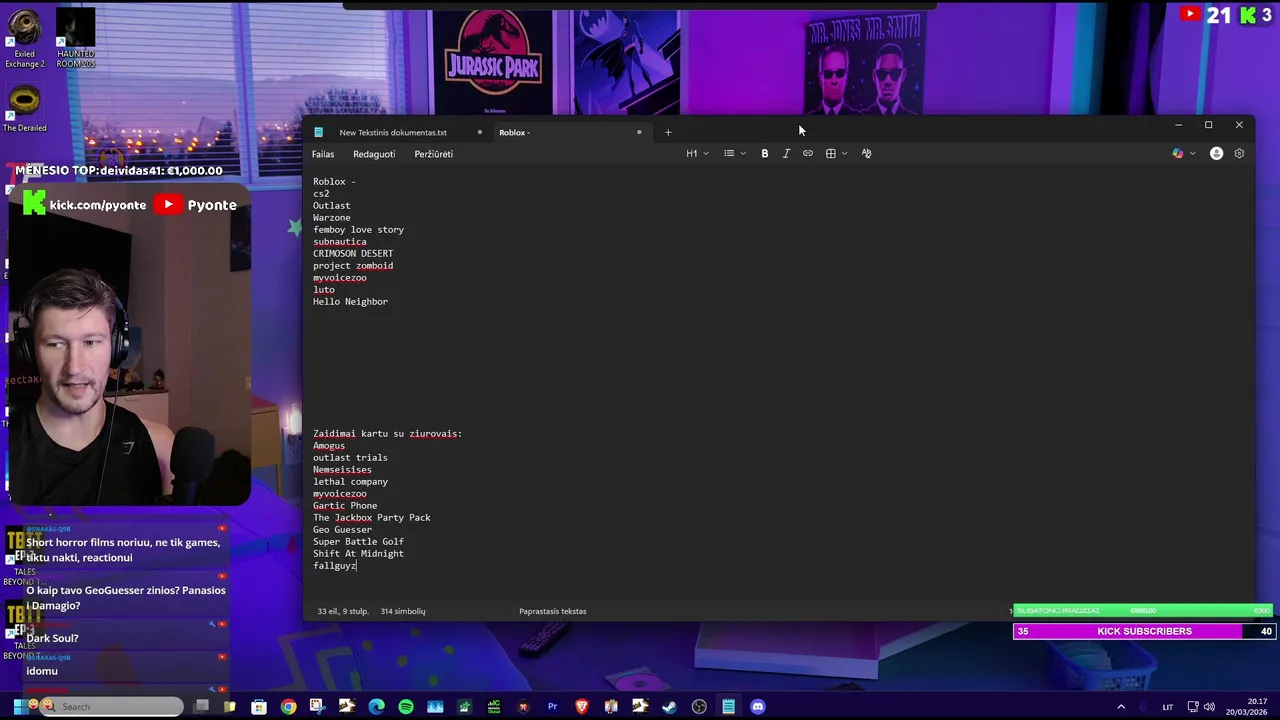Image resolution: width=1280 pixels, height=720 pixels.
Task: Toggle italic formatting in Notepad
Action: click(786, 154)
